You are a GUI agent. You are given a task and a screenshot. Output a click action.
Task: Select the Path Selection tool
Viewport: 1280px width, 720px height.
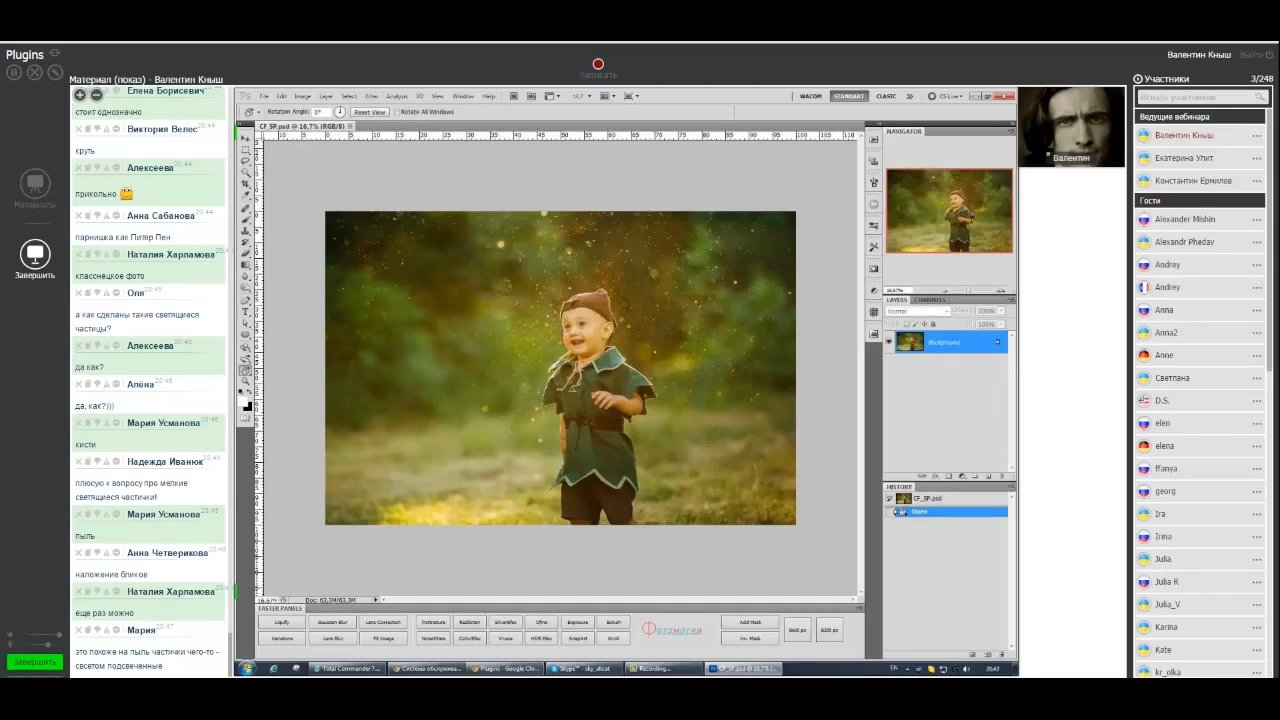(x=246, y=323)
